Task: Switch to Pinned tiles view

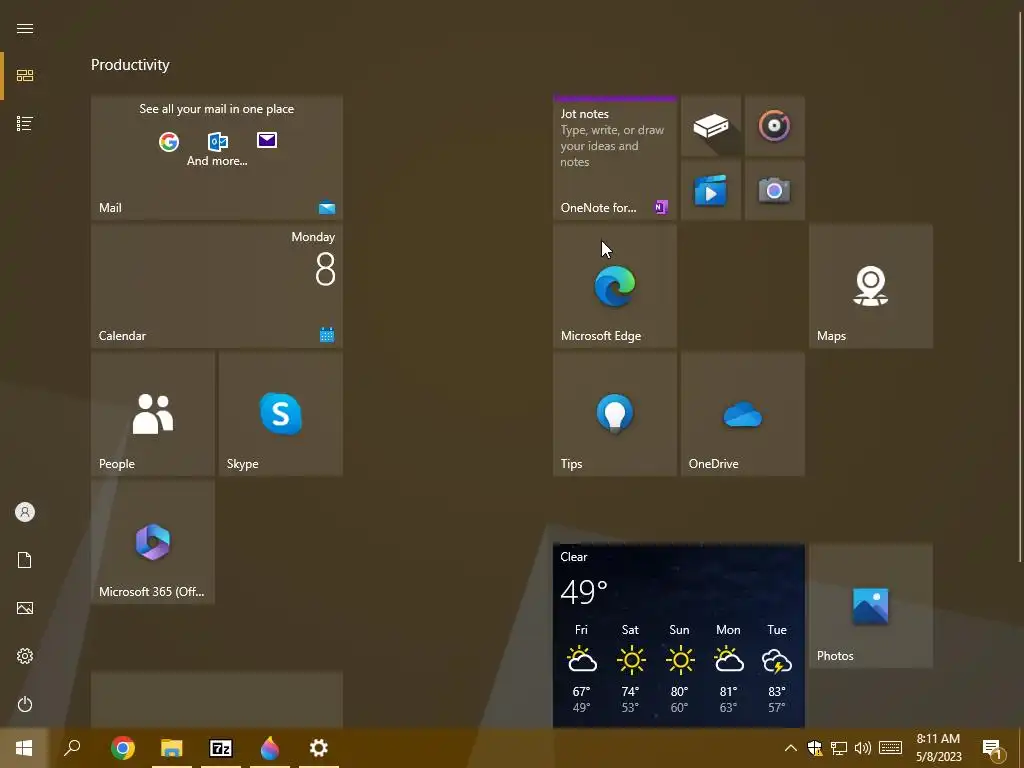Action: (x=25, y=76)
